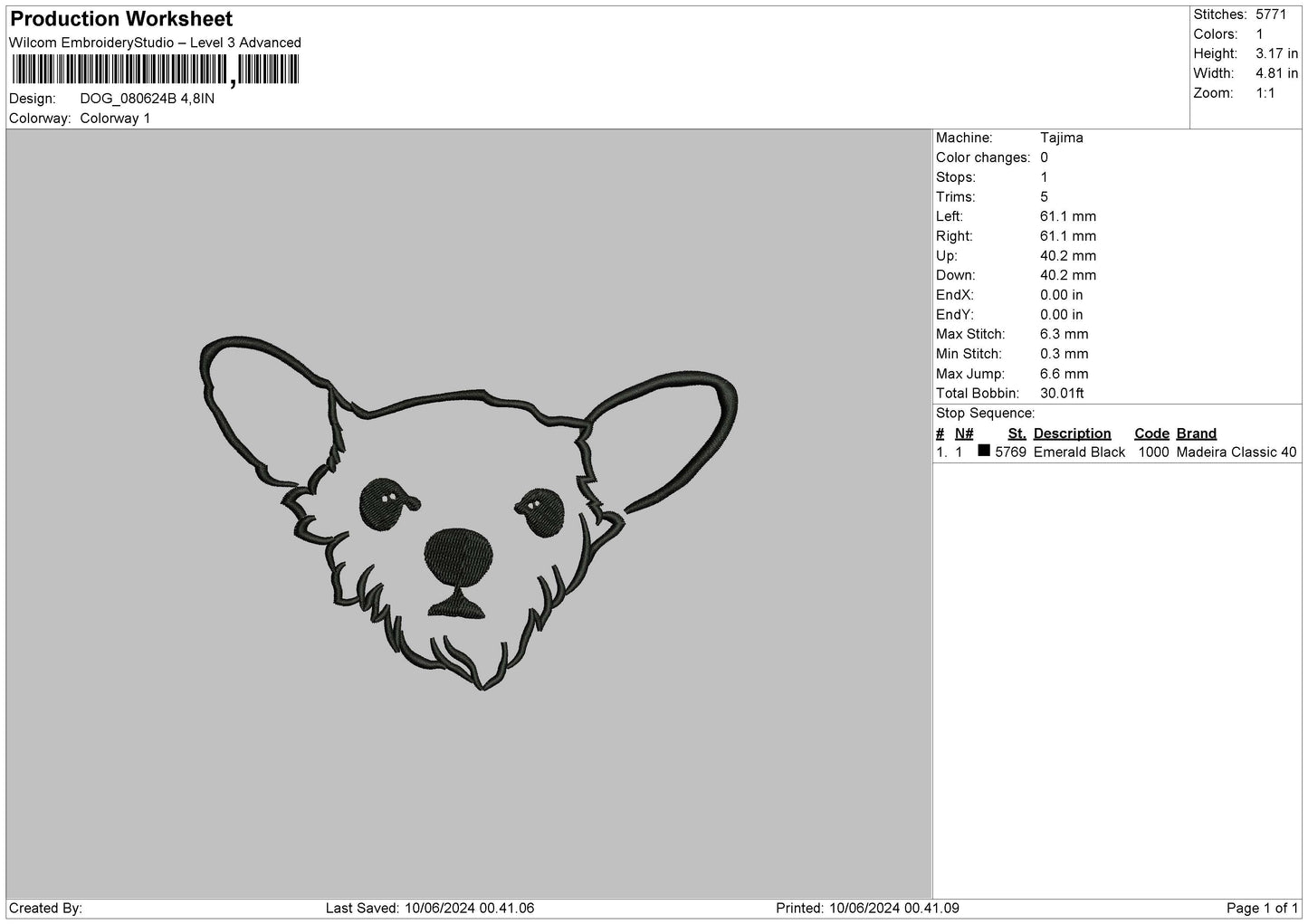The height and width of the screenshot is (924, 1308).
Task: Click the Wilcom EmbroideryStudio – Level 3 Advanced text
Action: 155,43
